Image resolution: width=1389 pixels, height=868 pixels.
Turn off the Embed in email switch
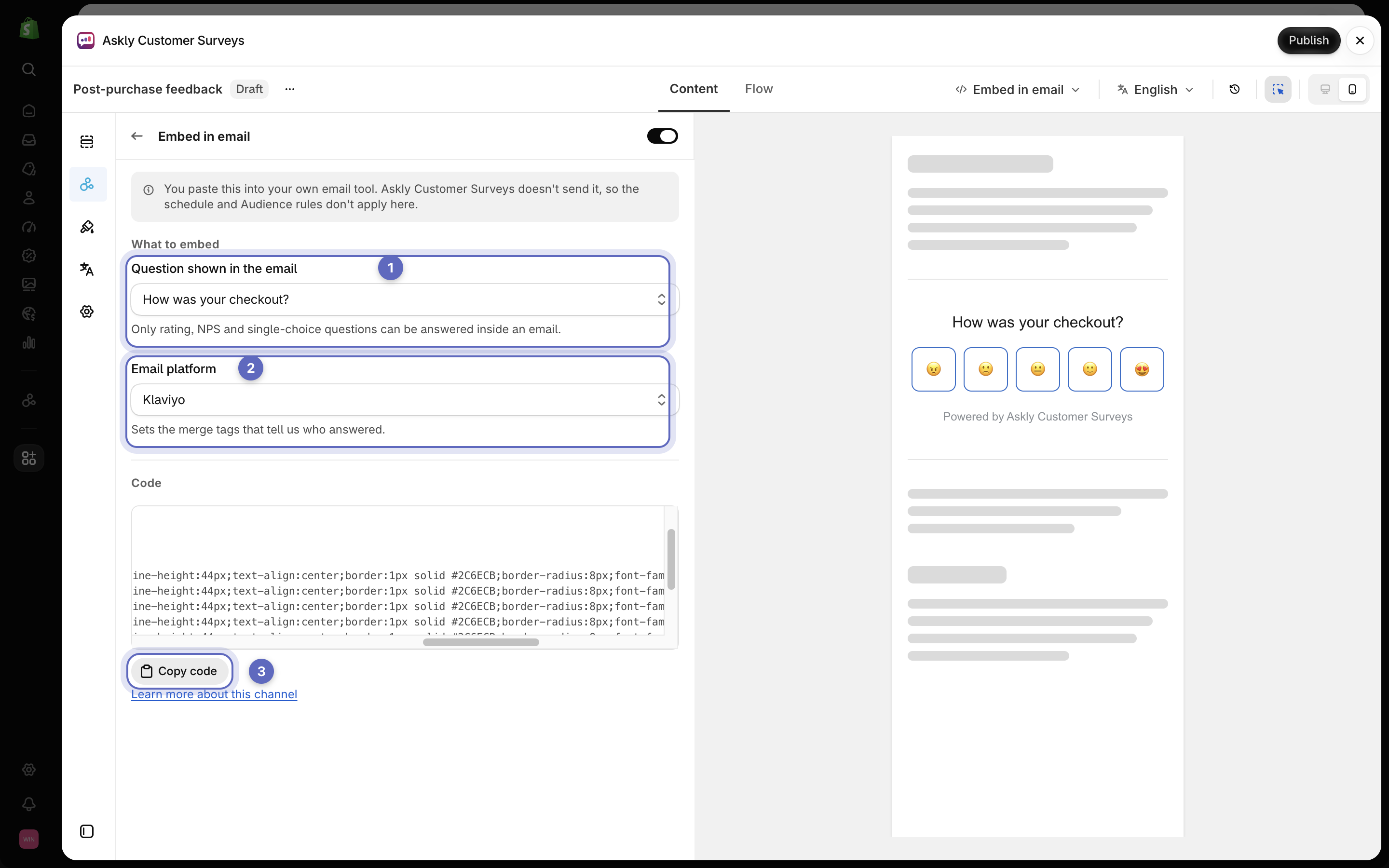662,136
